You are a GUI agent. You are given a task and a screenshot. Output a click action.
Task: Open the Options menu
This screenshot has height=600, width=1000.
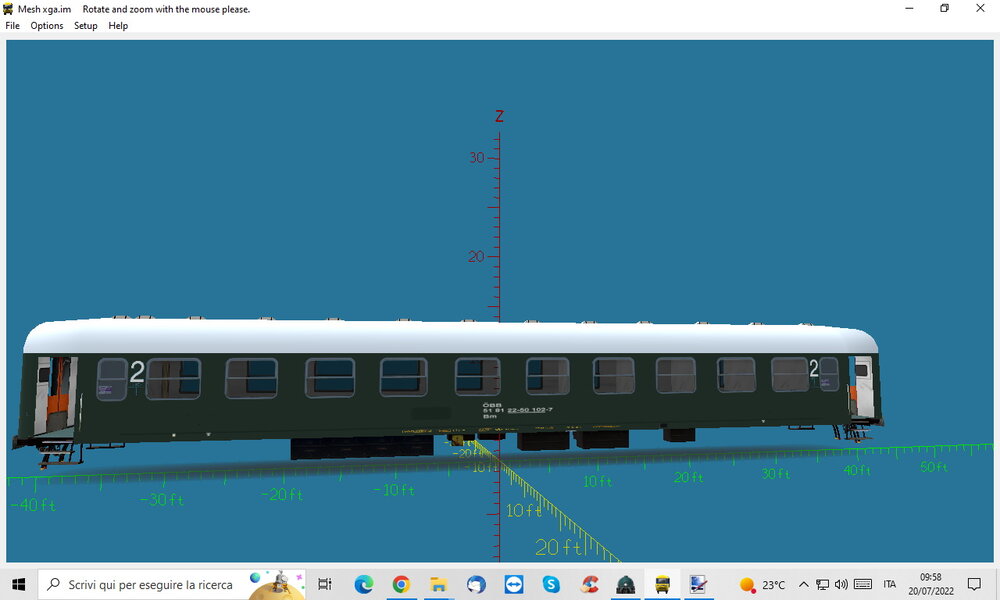(x=47, y=26)
